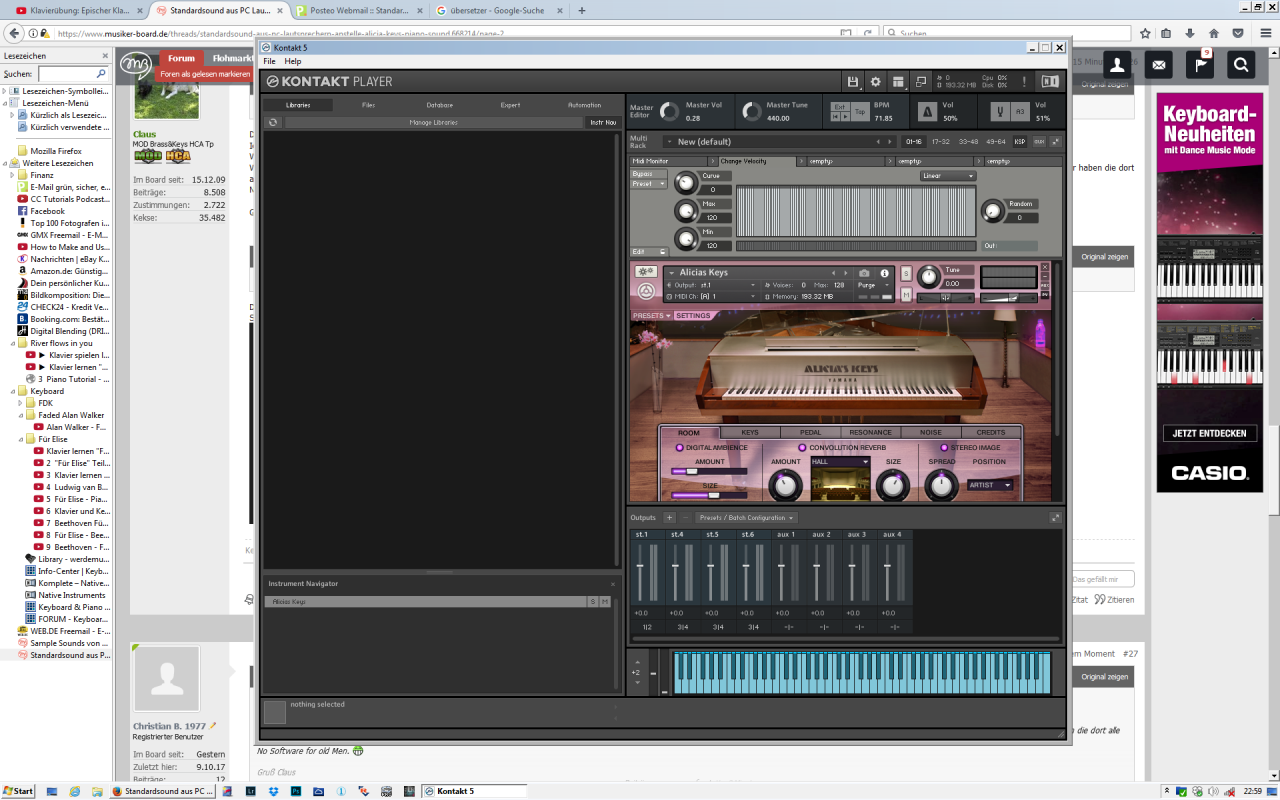
Task: Open the Purge dropdown menu
Action: coord(872,285)
